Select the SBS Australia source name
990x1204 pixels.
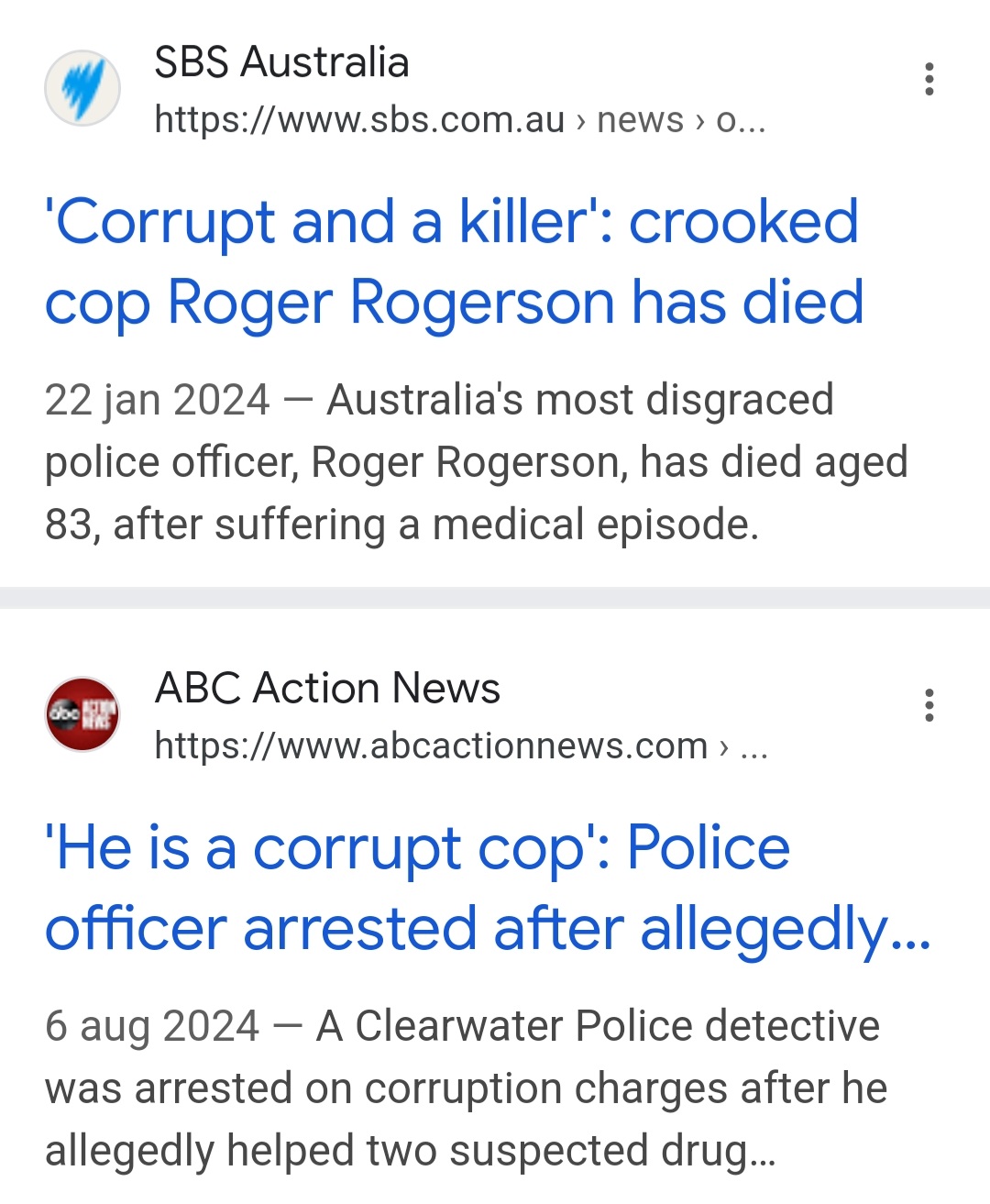281,62
